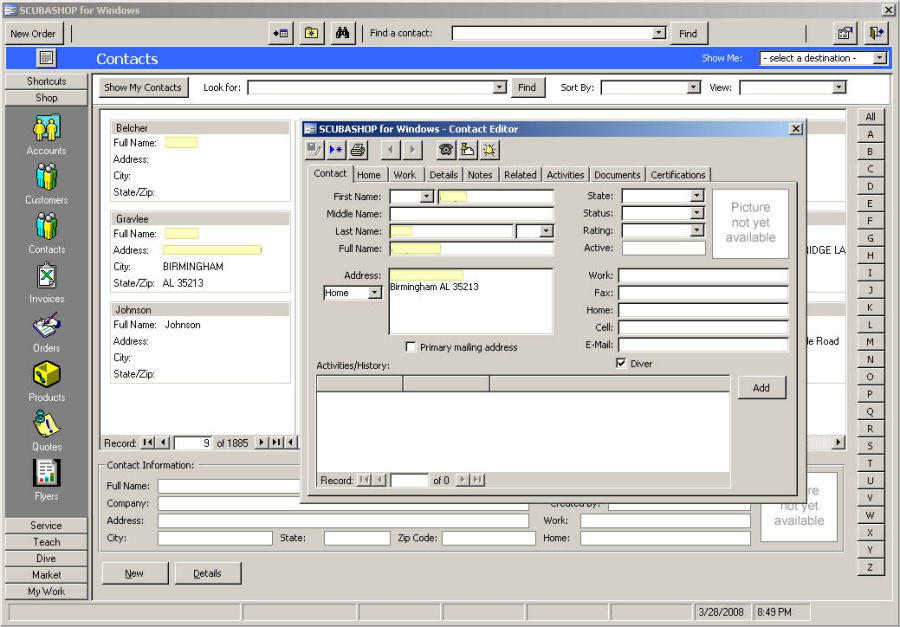Viewport: 900px width, 627px height.
Task: Switch to the Certifications tab
Action: point(678,175)
